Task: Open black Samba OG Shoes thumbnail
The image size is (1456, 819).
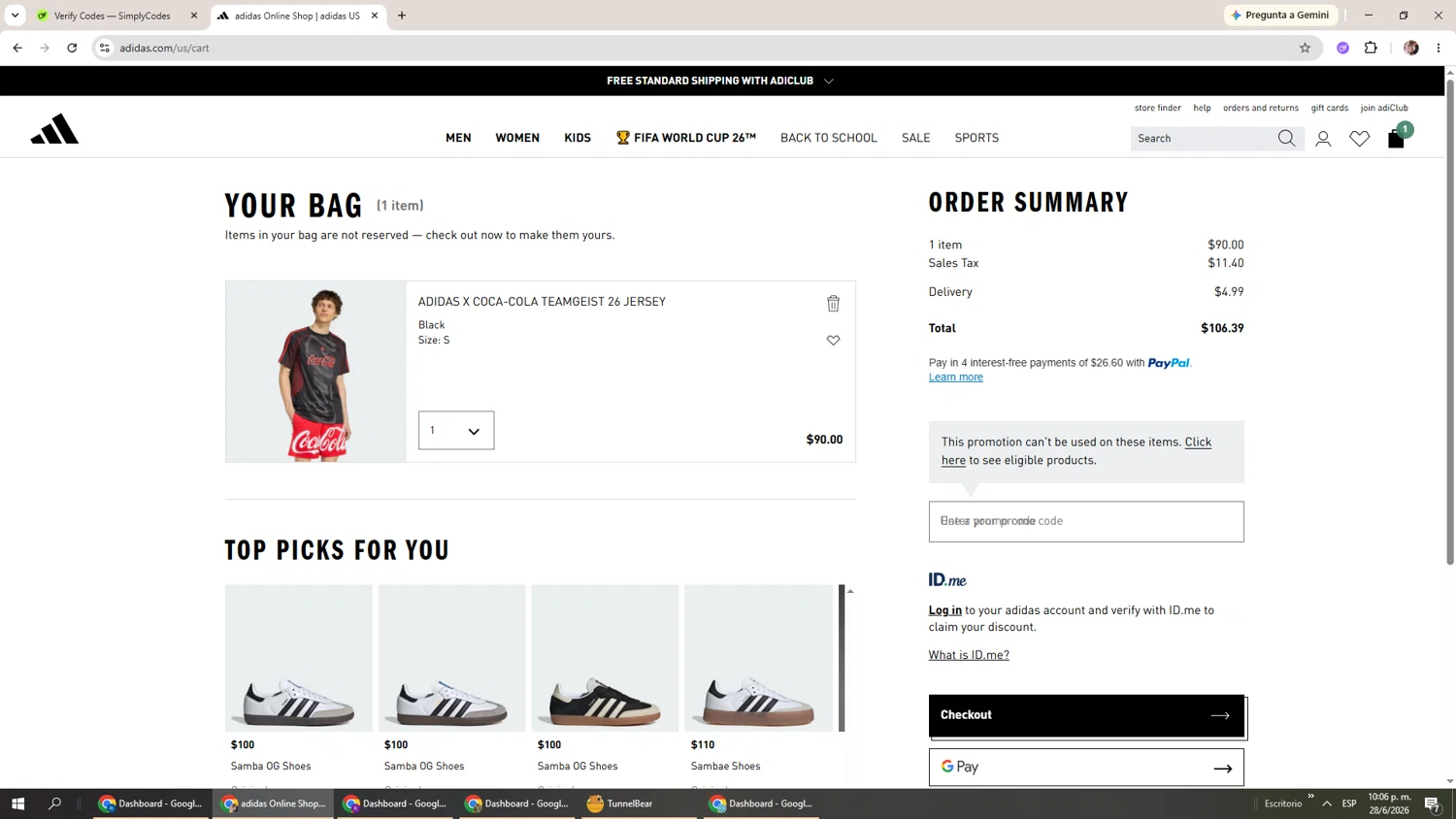Action: coord(605,658)
